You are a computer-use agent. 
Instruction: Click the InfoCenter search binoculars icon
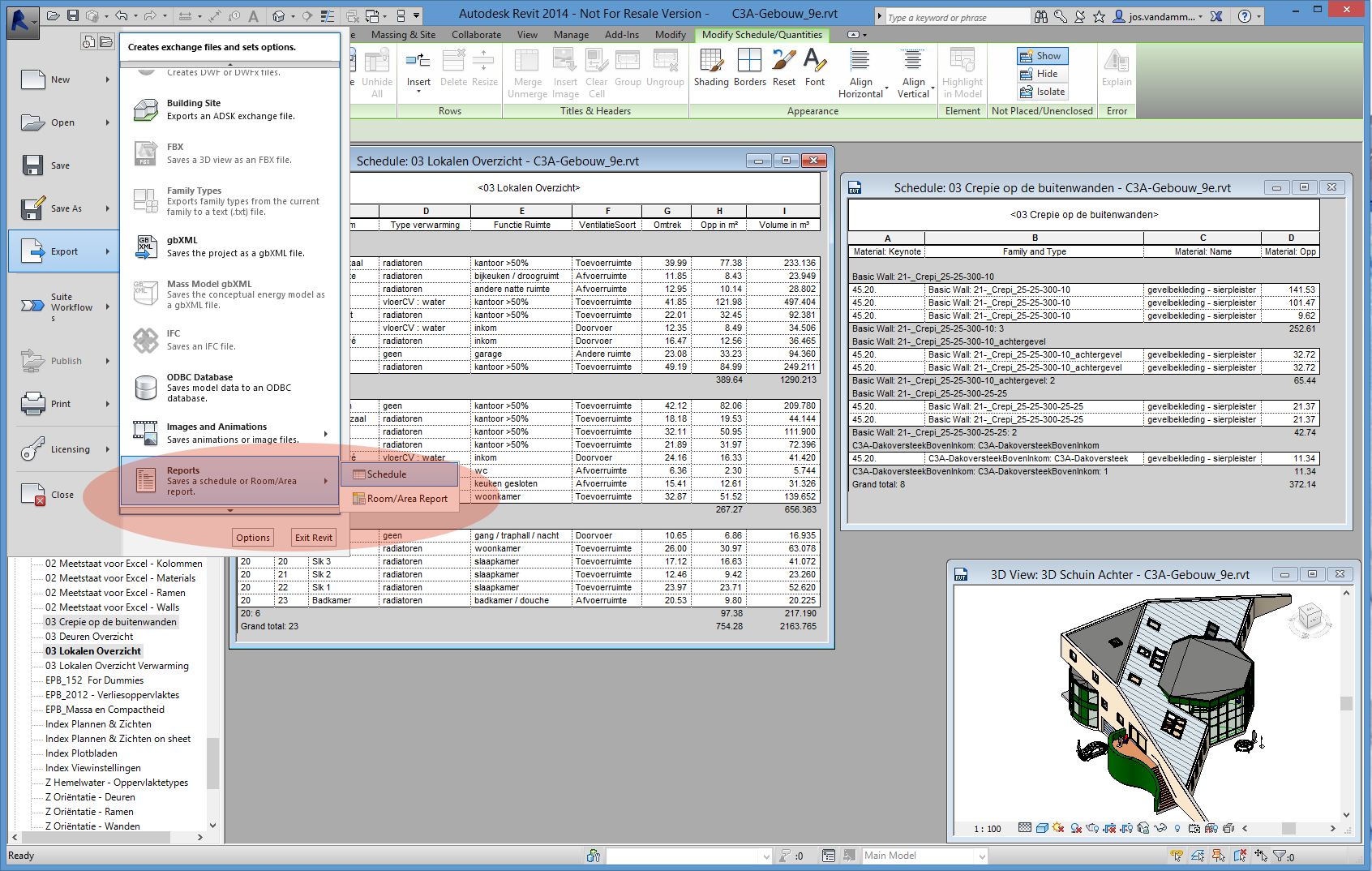click(x=1041, y=16)
